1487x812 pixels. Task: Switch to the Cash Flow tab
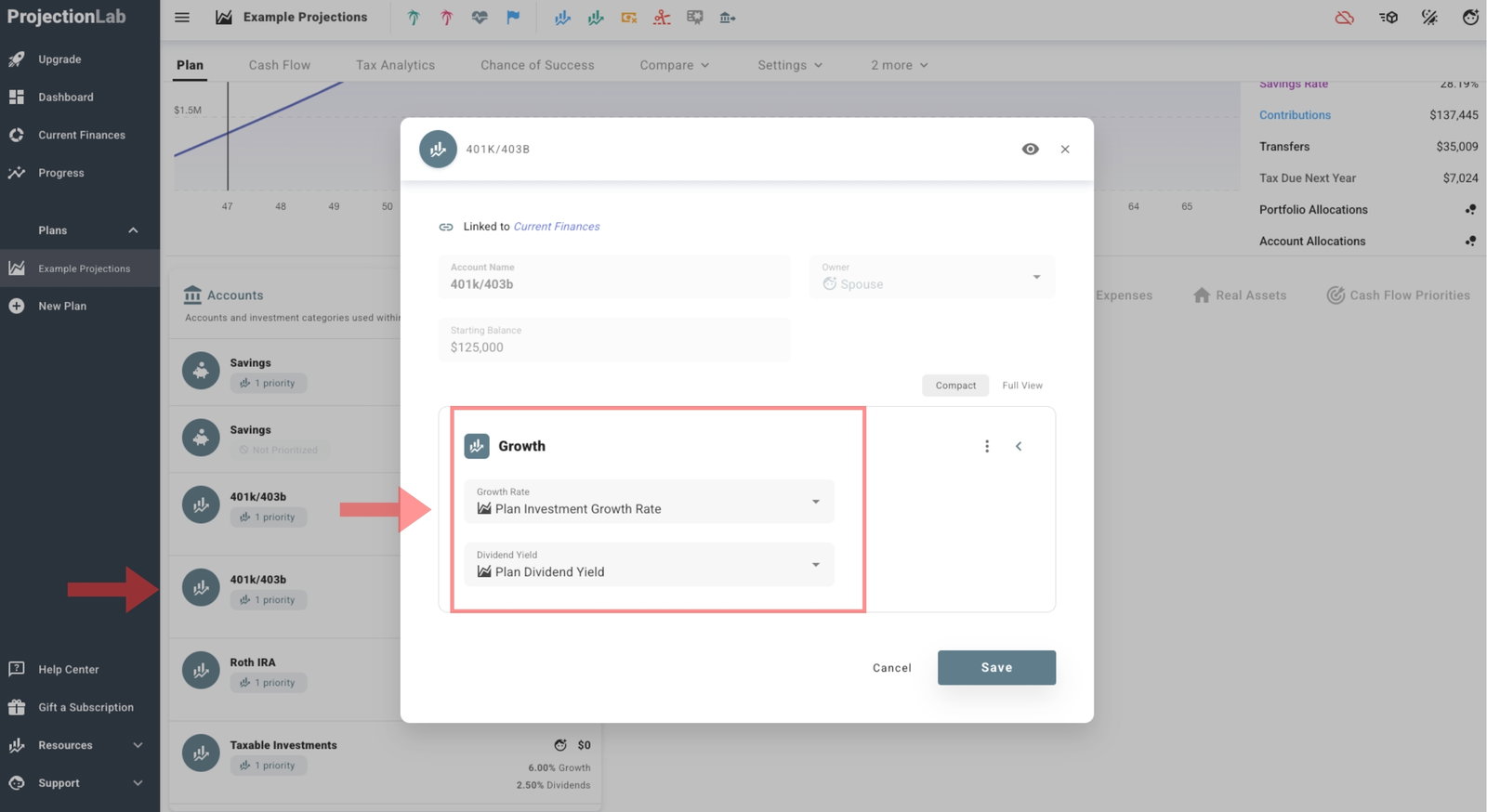[279, 65]
